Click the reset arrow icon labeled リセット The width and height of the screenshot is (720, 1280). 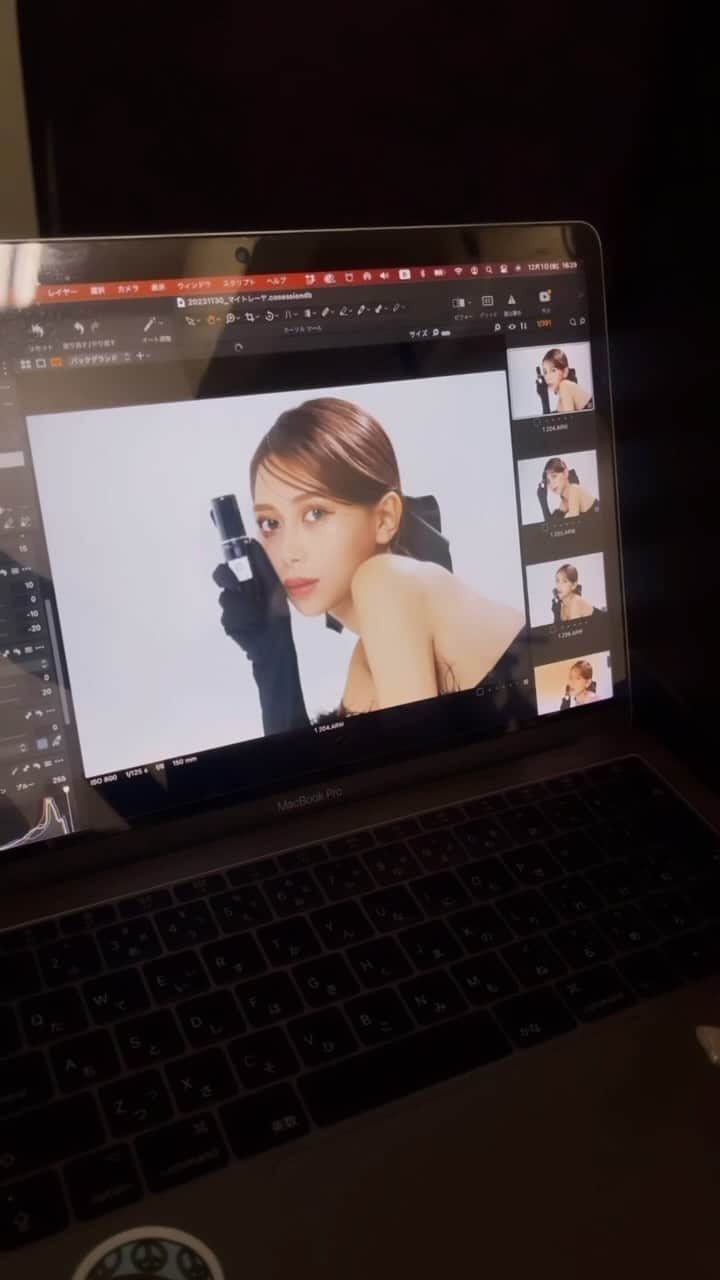(36, 329)
